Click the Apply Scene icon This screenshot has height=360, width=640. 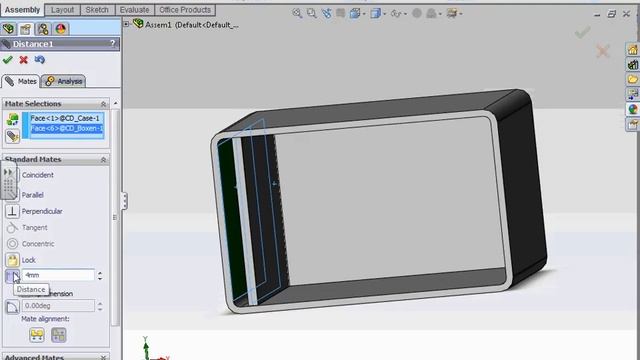click(431, 13)
